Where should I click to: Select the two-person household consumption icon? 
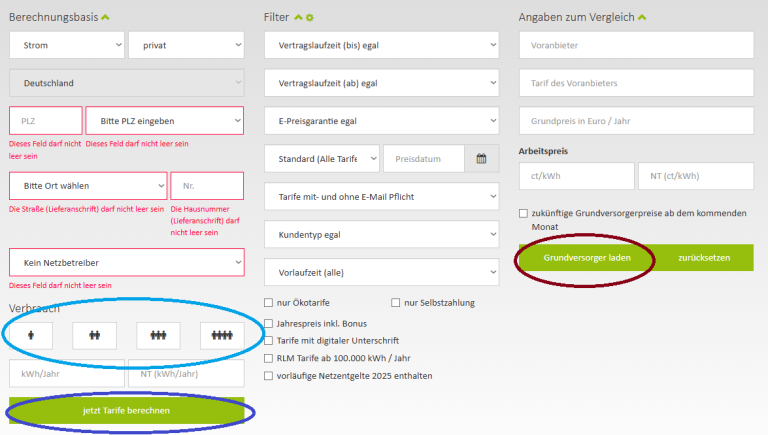[94, 336]
